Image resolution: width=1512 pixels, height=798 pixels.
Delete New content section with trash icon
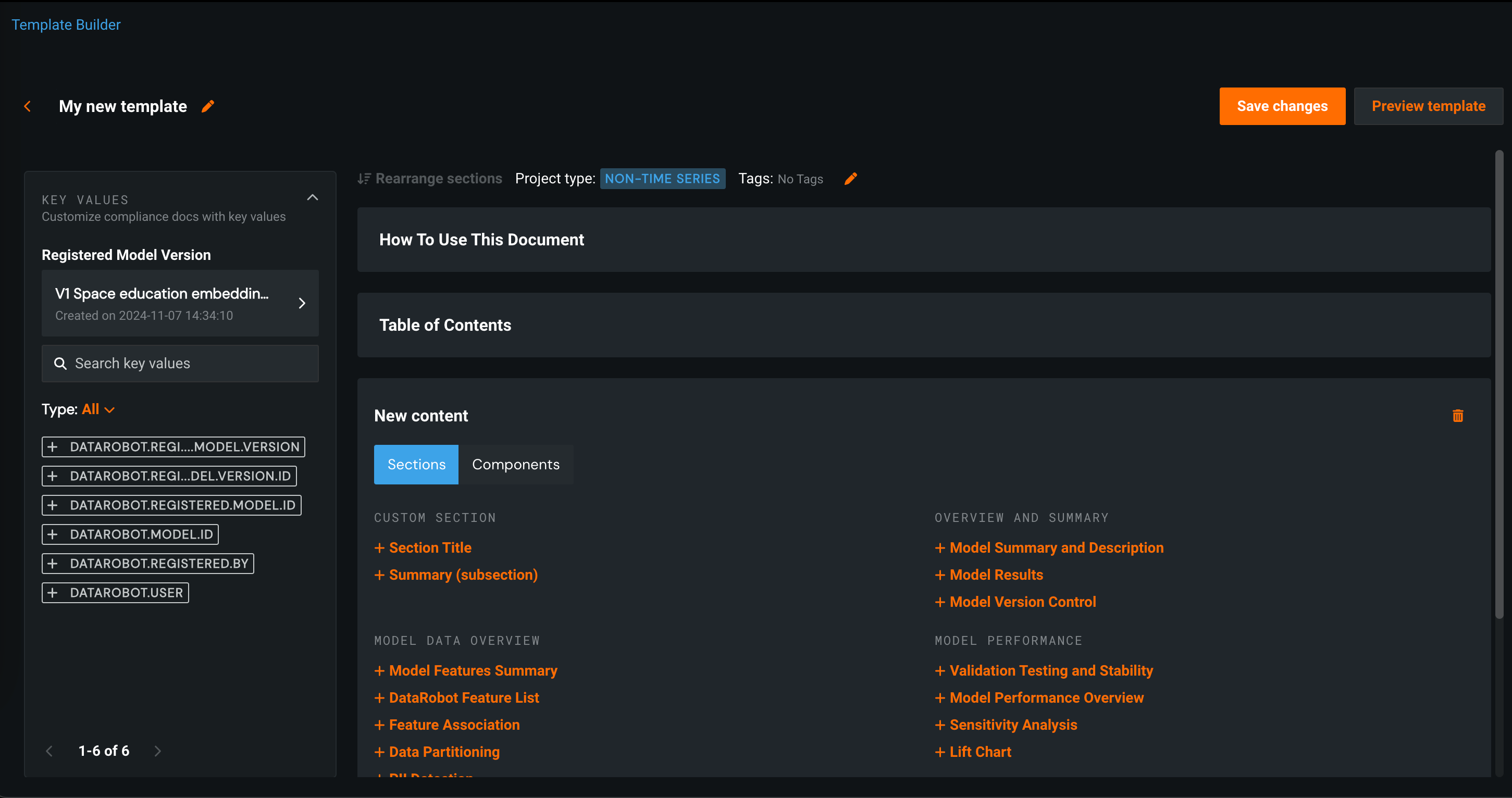coord(1457,416)
